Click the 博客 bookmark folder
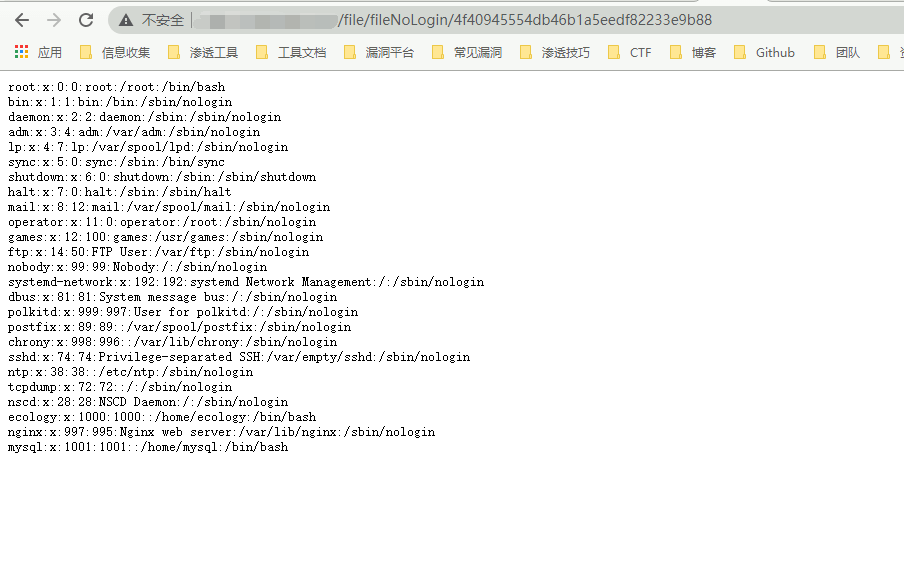Screen dimensions: 904x572 (x=693, y=52)
